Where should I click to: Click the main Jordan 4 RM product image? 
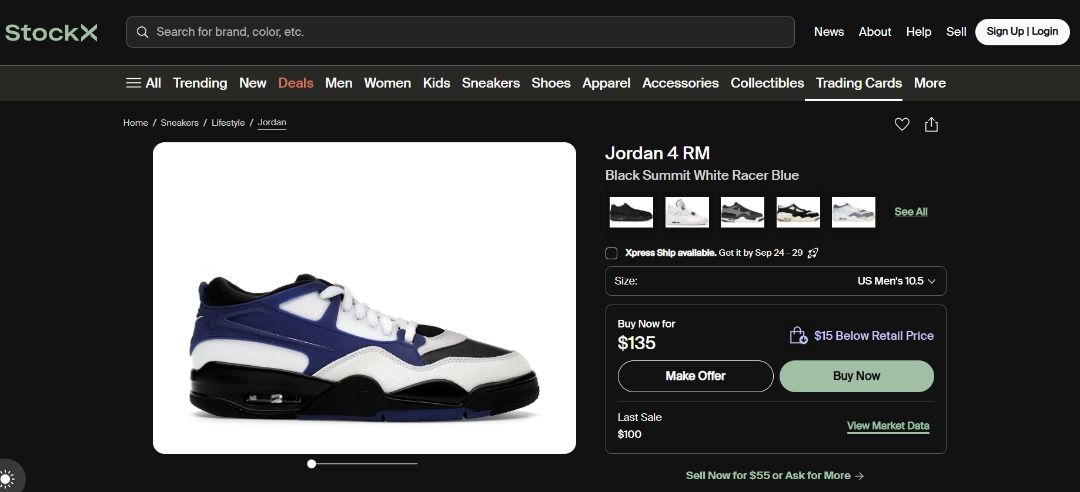pyautogui.click(x=364, y=298)
